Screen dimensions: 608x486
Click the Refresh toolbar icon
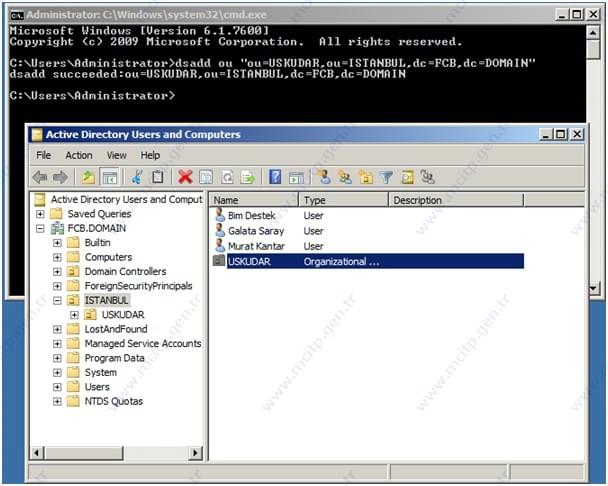pyautogui.click(x=227, y=177)
